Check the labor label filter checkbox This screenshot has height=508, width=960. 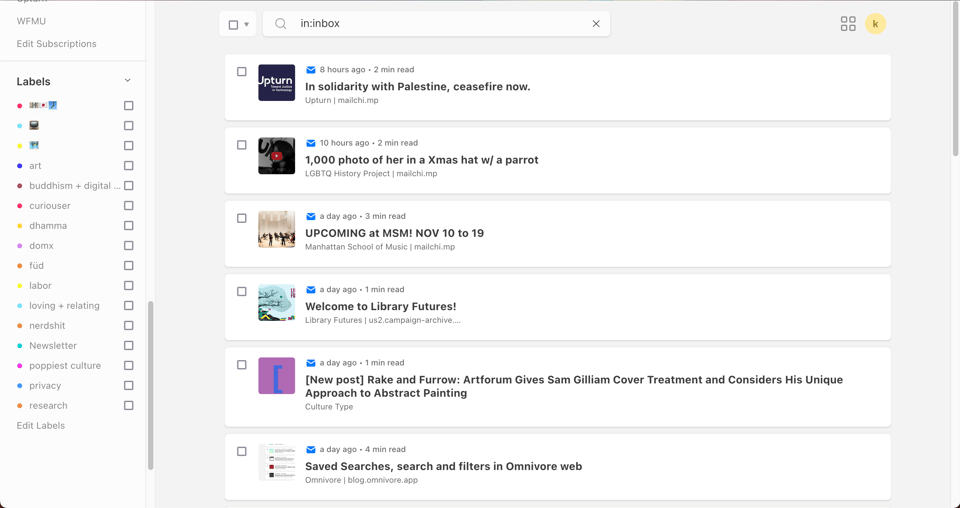click(129, 286)
